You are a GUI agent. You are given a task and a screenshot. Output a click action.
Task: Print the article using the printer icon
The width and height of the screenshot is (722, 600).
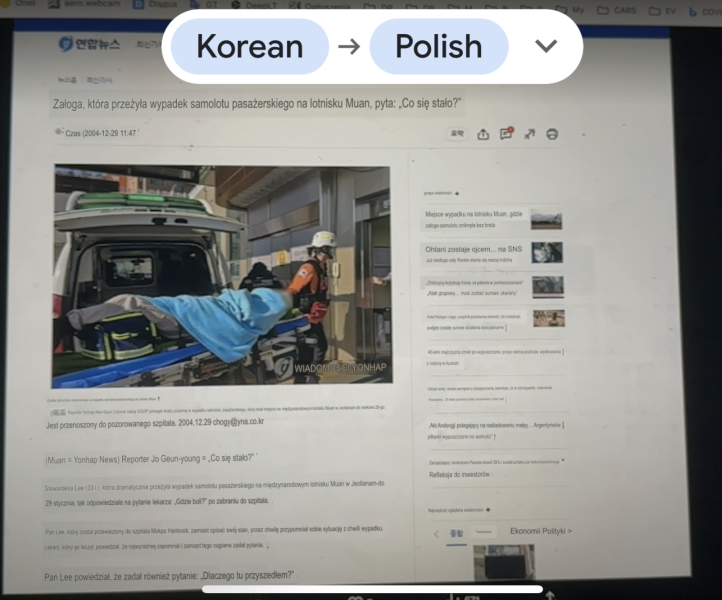pos(552,134)
